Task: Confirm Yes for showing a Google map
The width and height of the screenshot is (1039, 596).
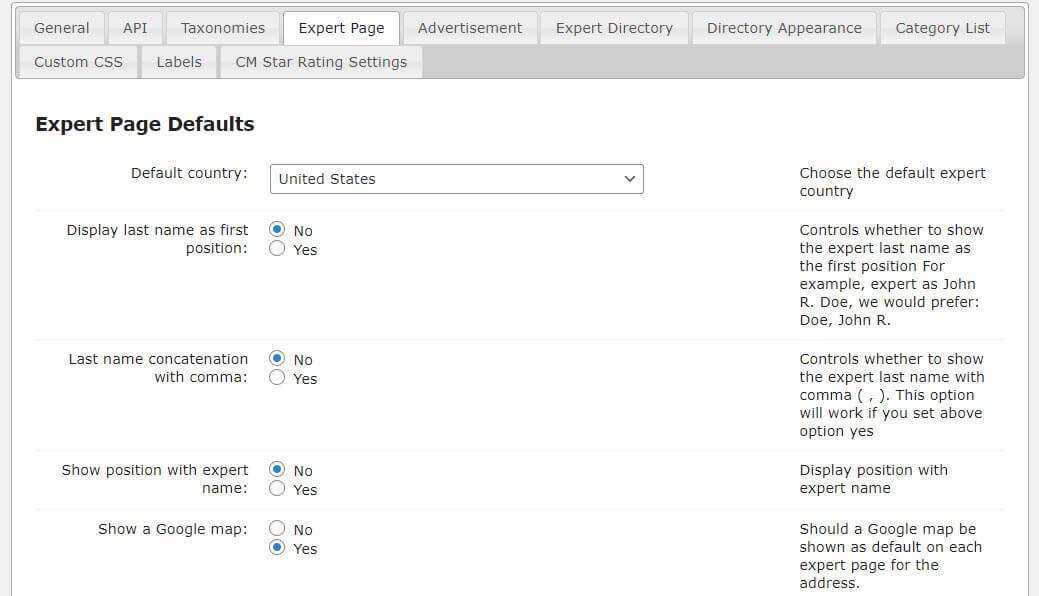Action: tap(277, 548)
